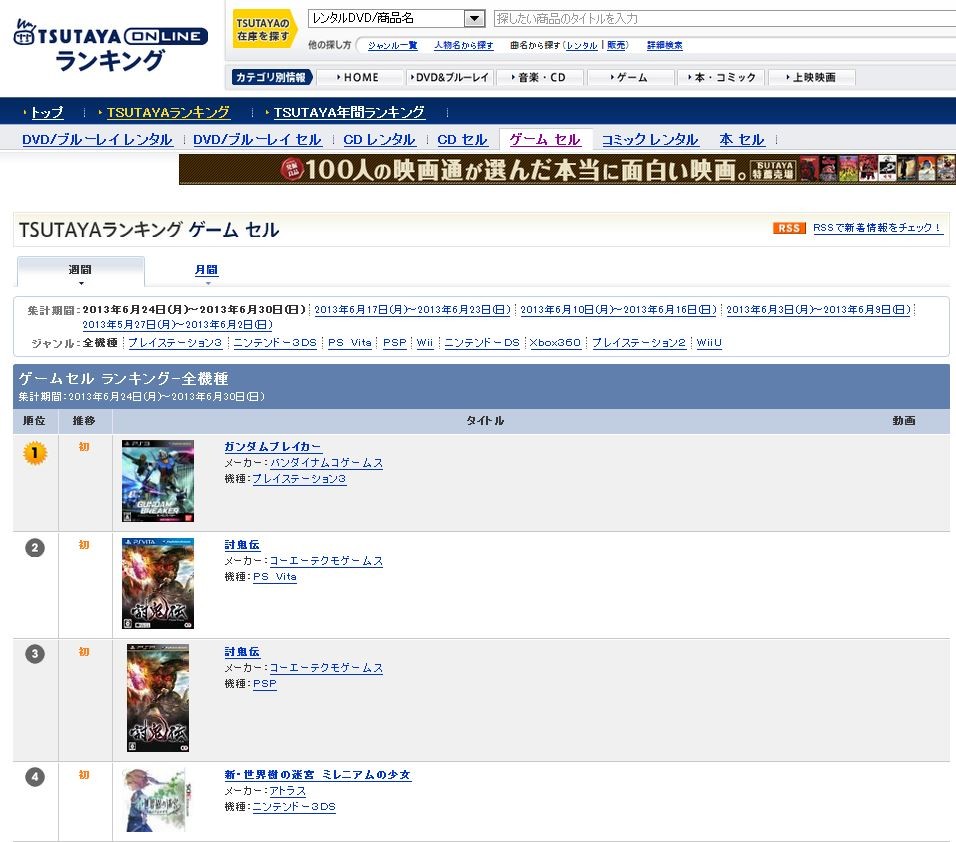The image size is (956, 842).
Task: Select the ゲーム セル tab
Action: (544, 140)
